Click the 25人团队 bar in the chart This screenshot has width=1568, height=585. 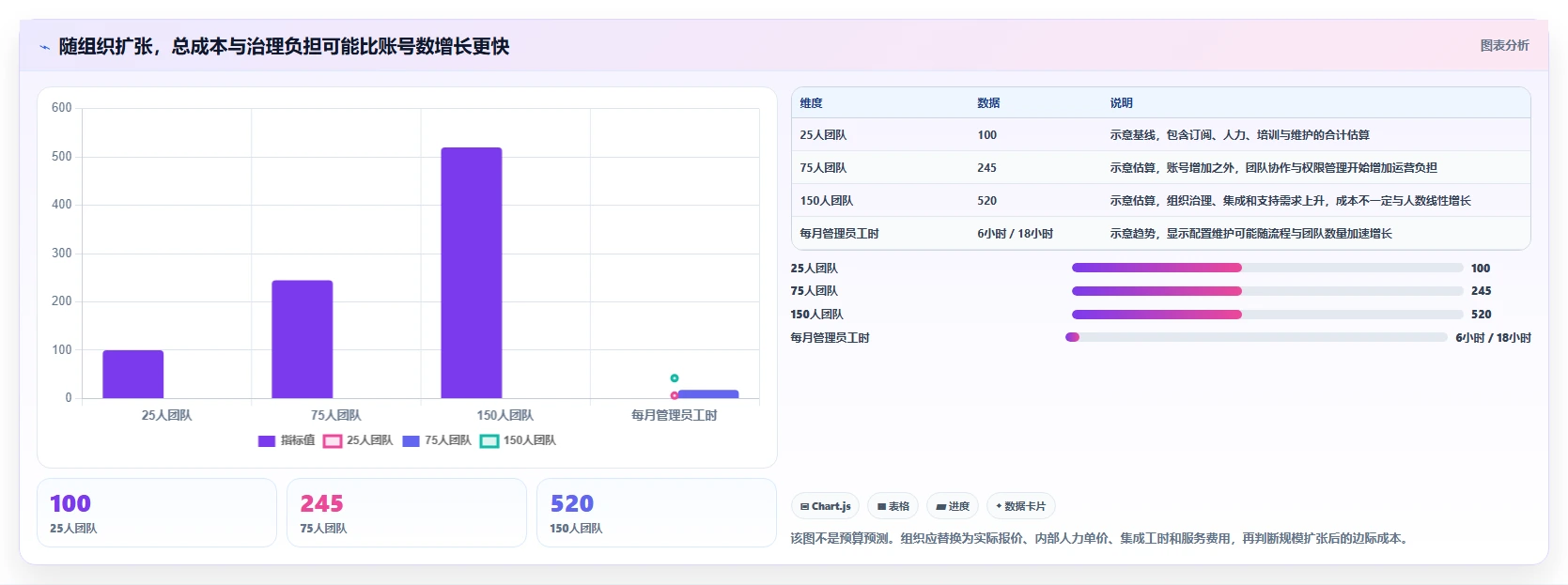click(x=133, y=374)
